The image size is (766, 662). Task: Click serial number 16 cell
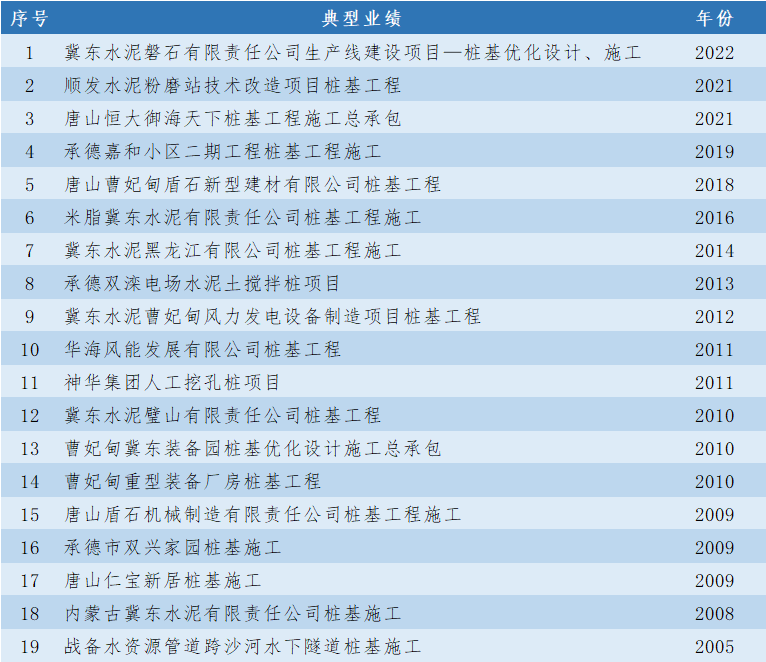coord(29,548)
